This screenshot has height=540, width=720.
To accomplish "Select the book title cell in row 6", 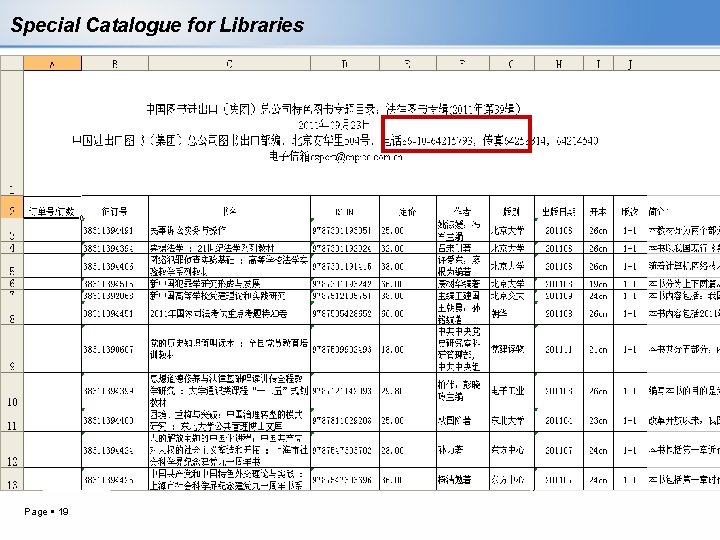I will [229, 284].
